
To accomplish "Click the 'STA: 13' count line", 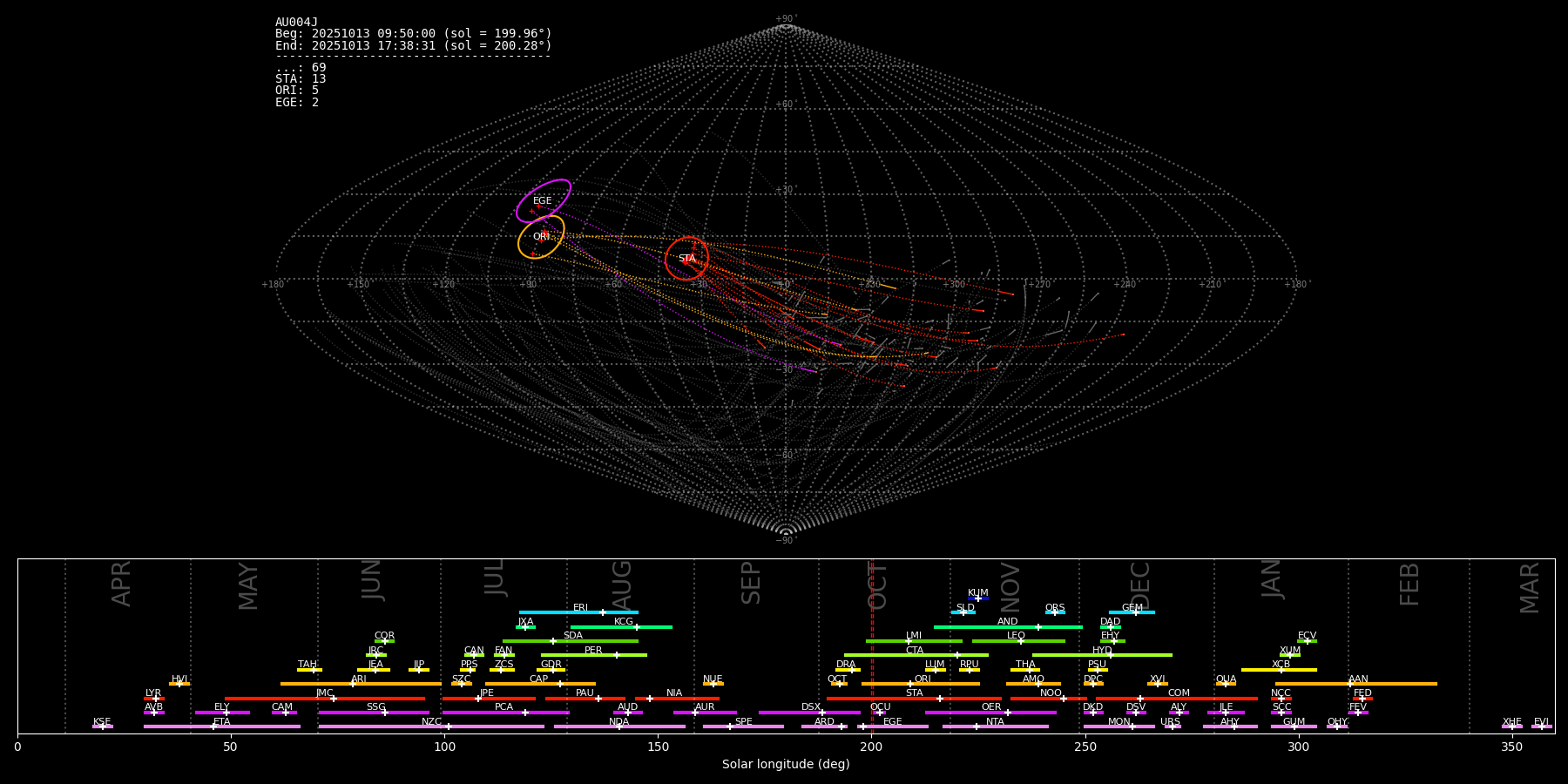I will click(x=301, y=79).
